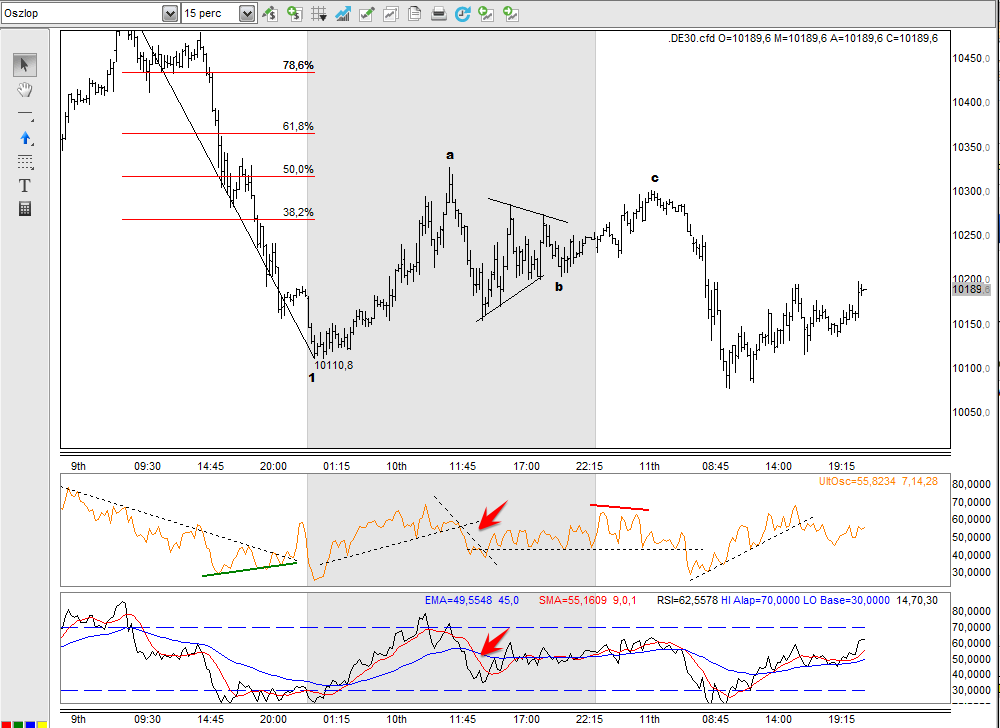Choose the trend line drawing tool

point(25,115)
